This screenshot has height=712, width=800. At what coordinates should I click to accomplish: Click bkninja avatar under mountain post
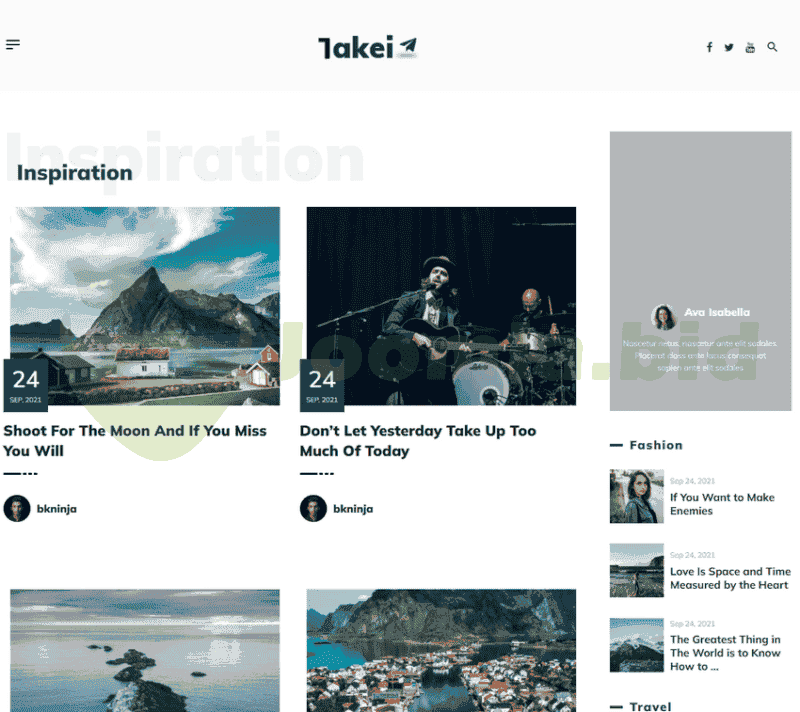(17, 508)
